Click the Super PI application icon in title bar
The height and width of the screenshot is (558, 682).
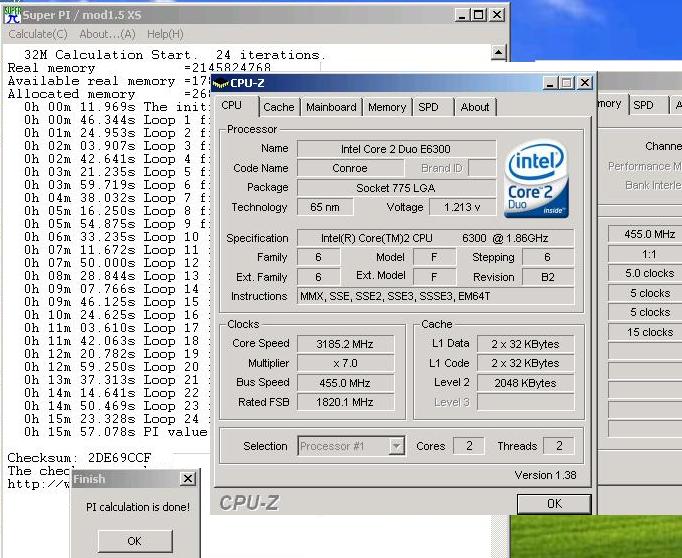[12, 15]
